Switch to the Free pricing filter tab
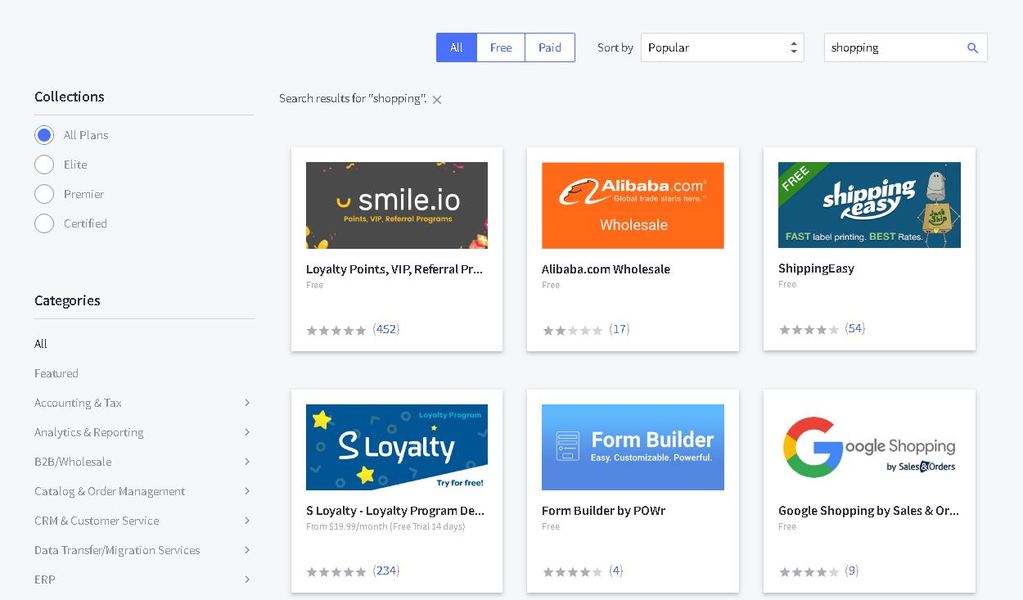Image resolution: width=1023 pixels, height=600 pixels. [x=501, y=48]
